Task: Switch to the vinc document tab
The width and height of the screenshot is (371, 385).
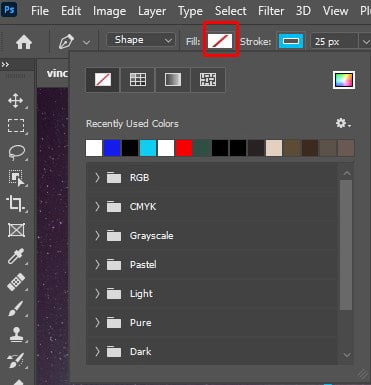Action: tap(53, 73)
